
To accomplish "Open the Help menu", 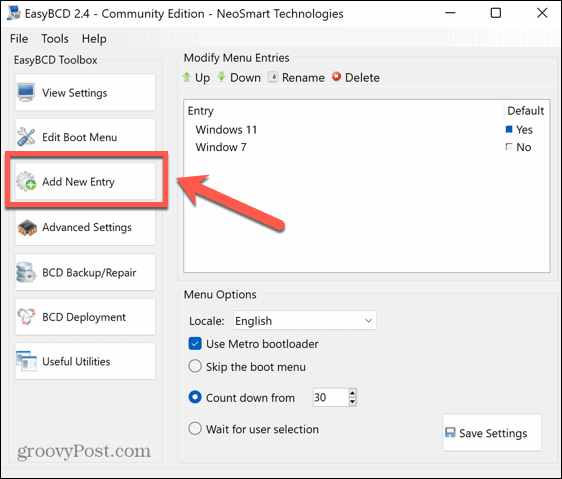I will [x=94, y=38].
